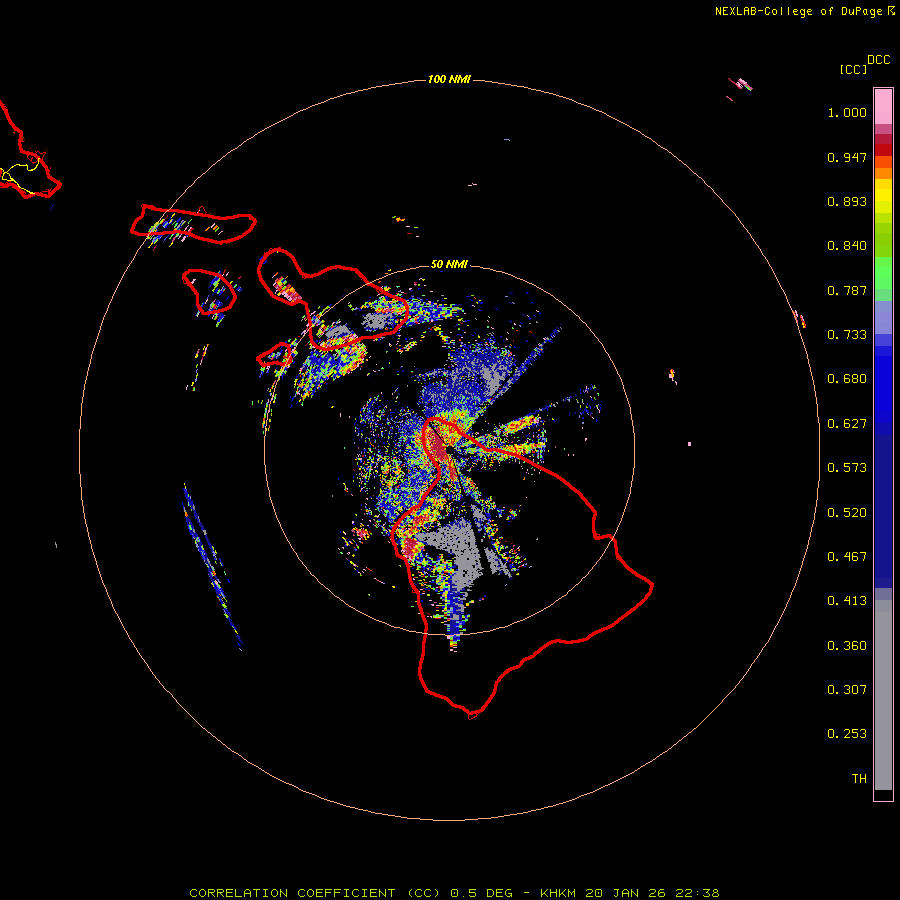This screenshot has height=900, width=900.
Task: Click the 50 NMI range ring label
Action: (x=449, y=264)
